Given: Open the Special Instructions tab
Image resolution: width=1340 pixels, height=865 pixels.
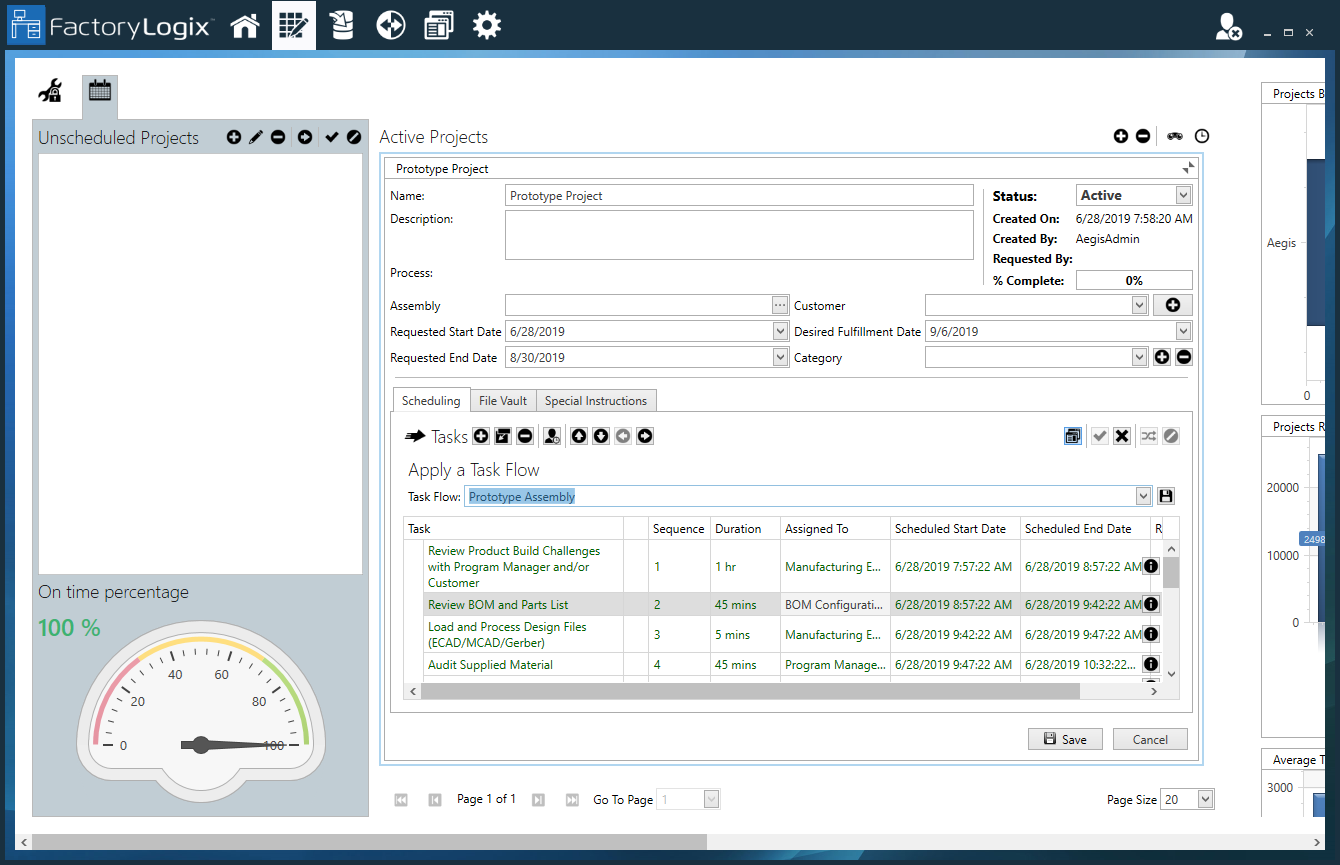Looking at the screenshot, I should (596, 400).
